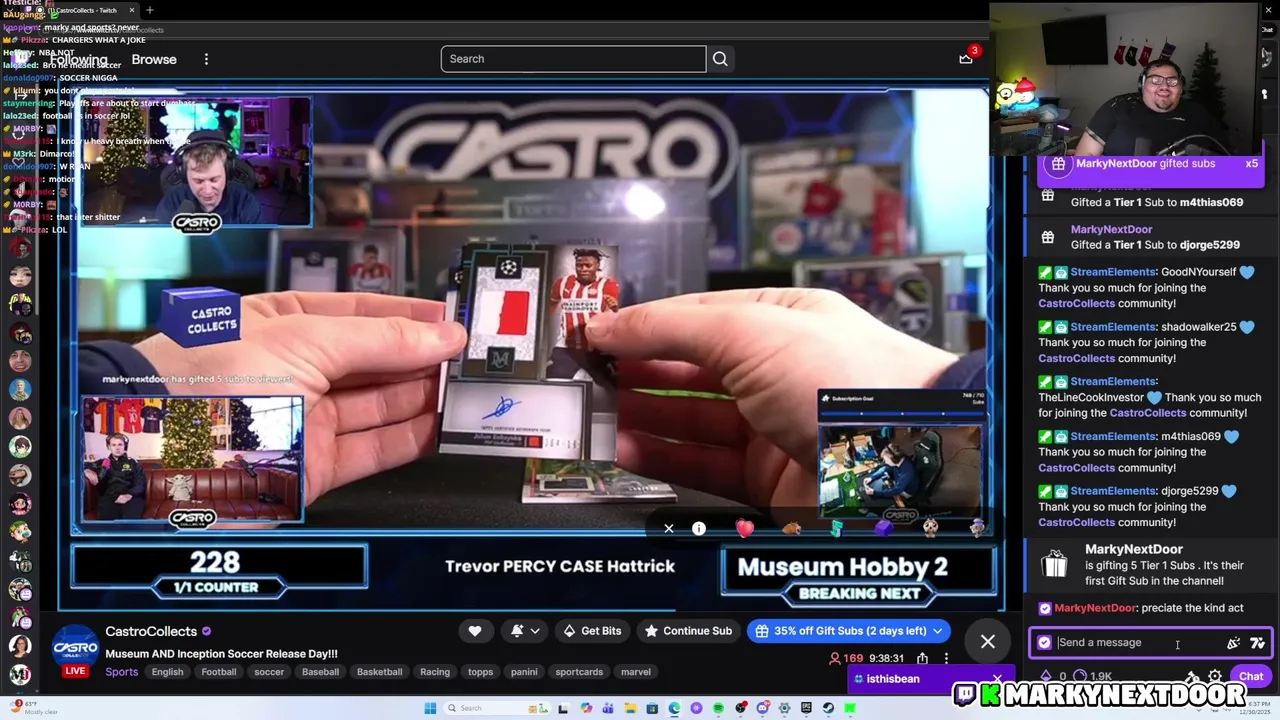The width and height of the screenshot is (1280, 720).
Task: Click the chat identity badge in the message box
Action: [x=1045, y=643]
